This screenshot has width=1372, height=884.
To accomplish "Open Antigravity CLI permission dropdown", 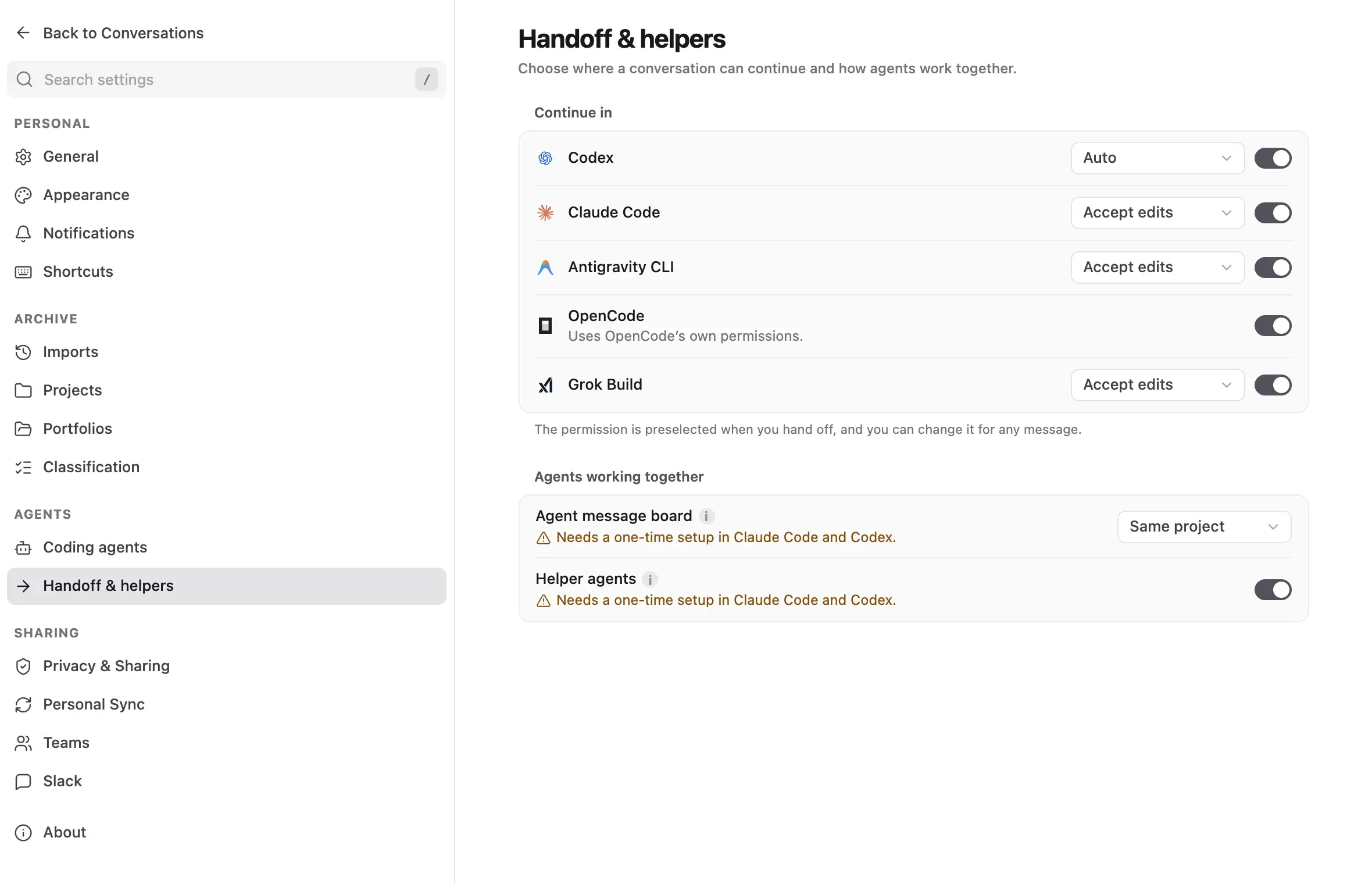I will pyautogui.click(x=1157, y=268).
